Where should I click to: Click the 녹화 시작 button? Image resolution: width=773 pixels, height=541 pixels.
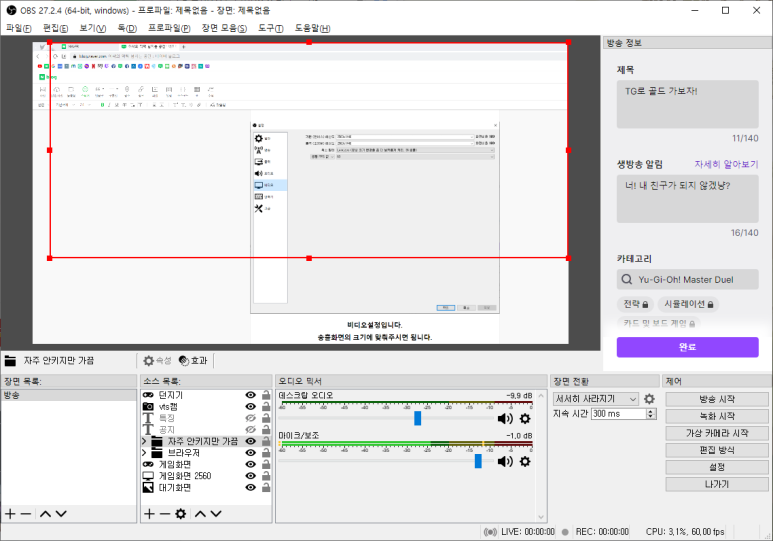pos(717,416)
